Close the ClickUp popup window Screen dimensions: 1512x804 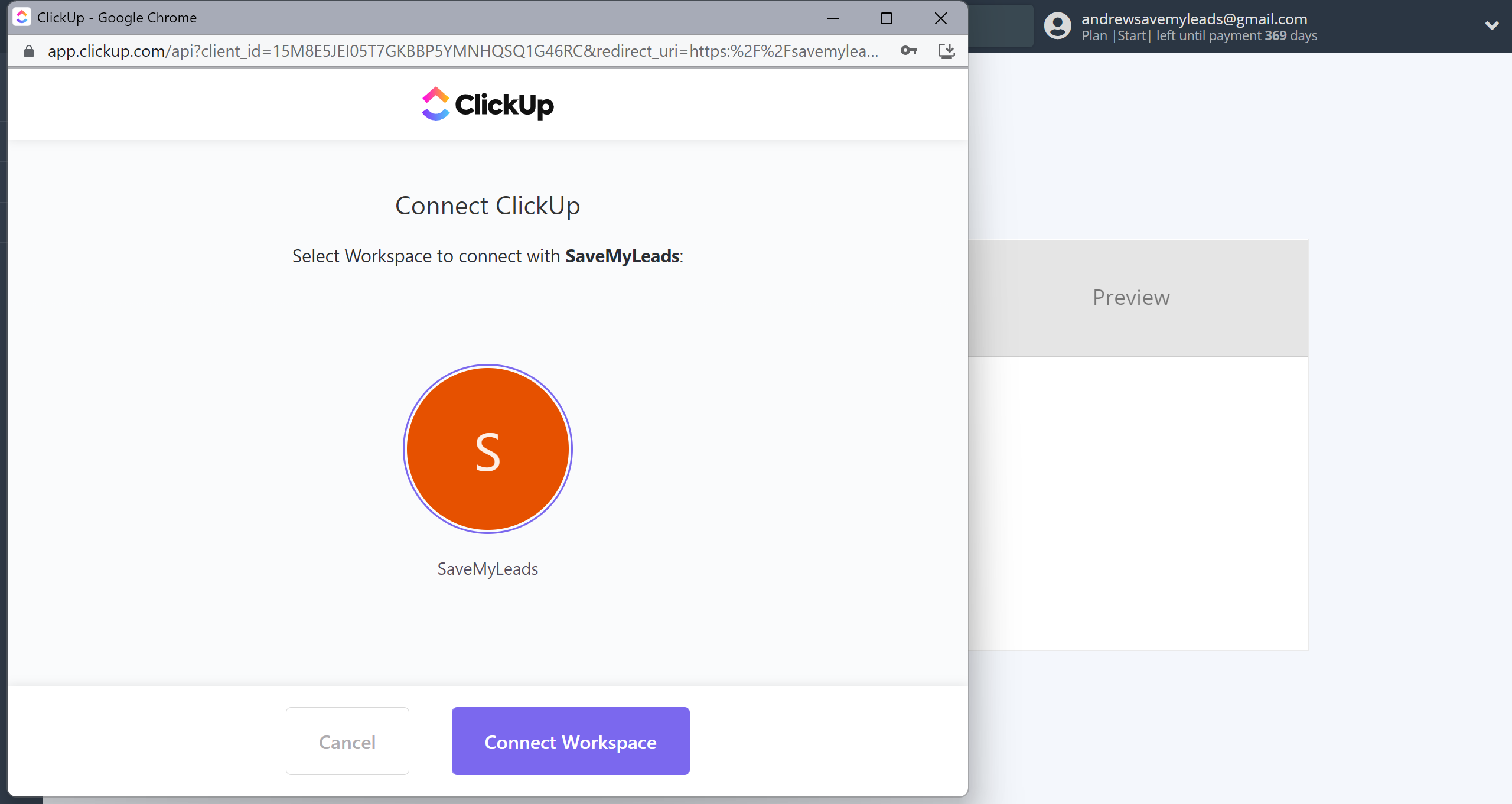click(941, 18)
